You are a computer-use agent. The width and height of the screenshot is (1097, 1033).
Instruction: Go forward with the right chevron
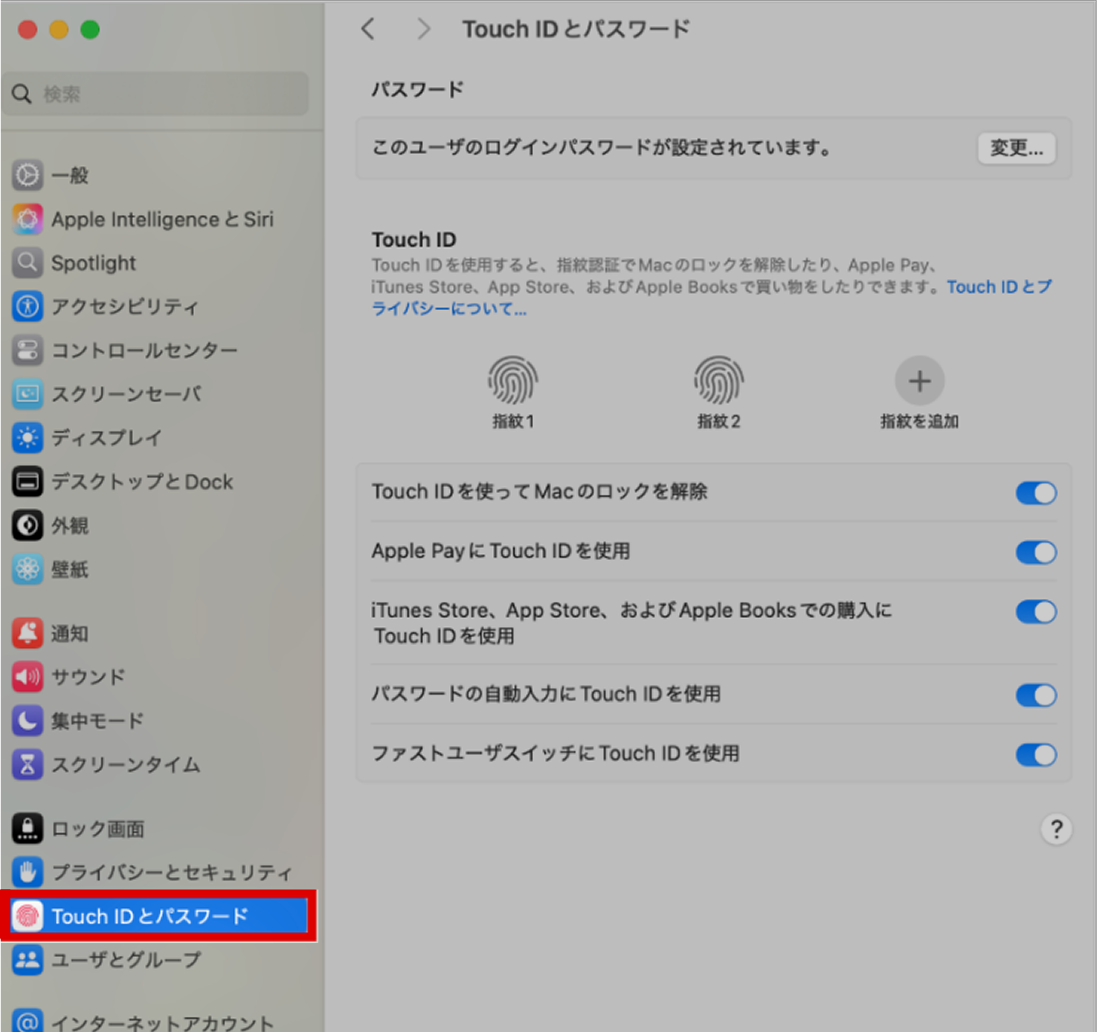click(x=423, y=29)
